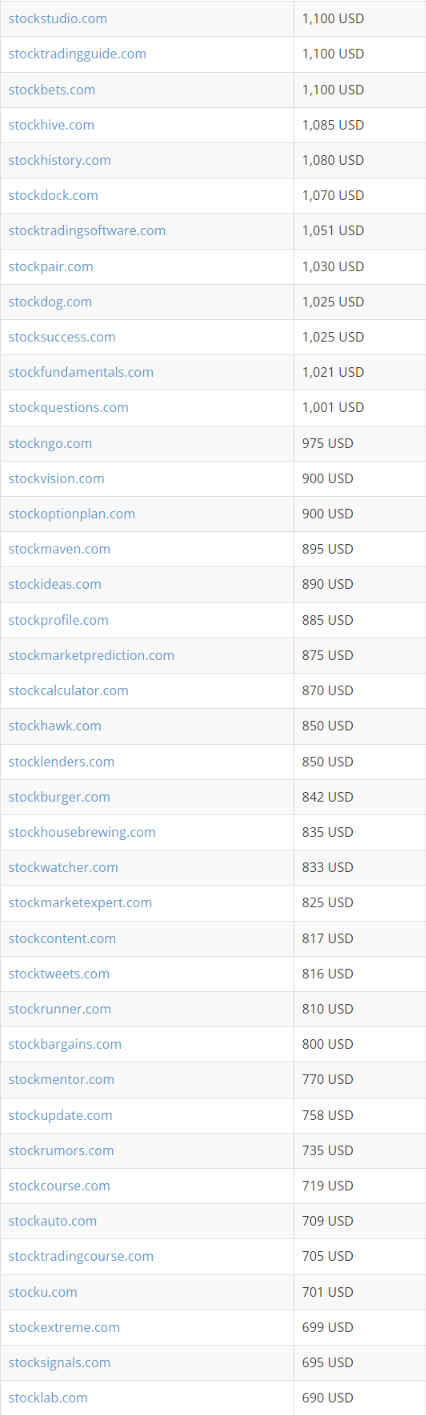
Task: Visit the stocktweets.com link
Action: pyautogui.click(x=59, y=974)
